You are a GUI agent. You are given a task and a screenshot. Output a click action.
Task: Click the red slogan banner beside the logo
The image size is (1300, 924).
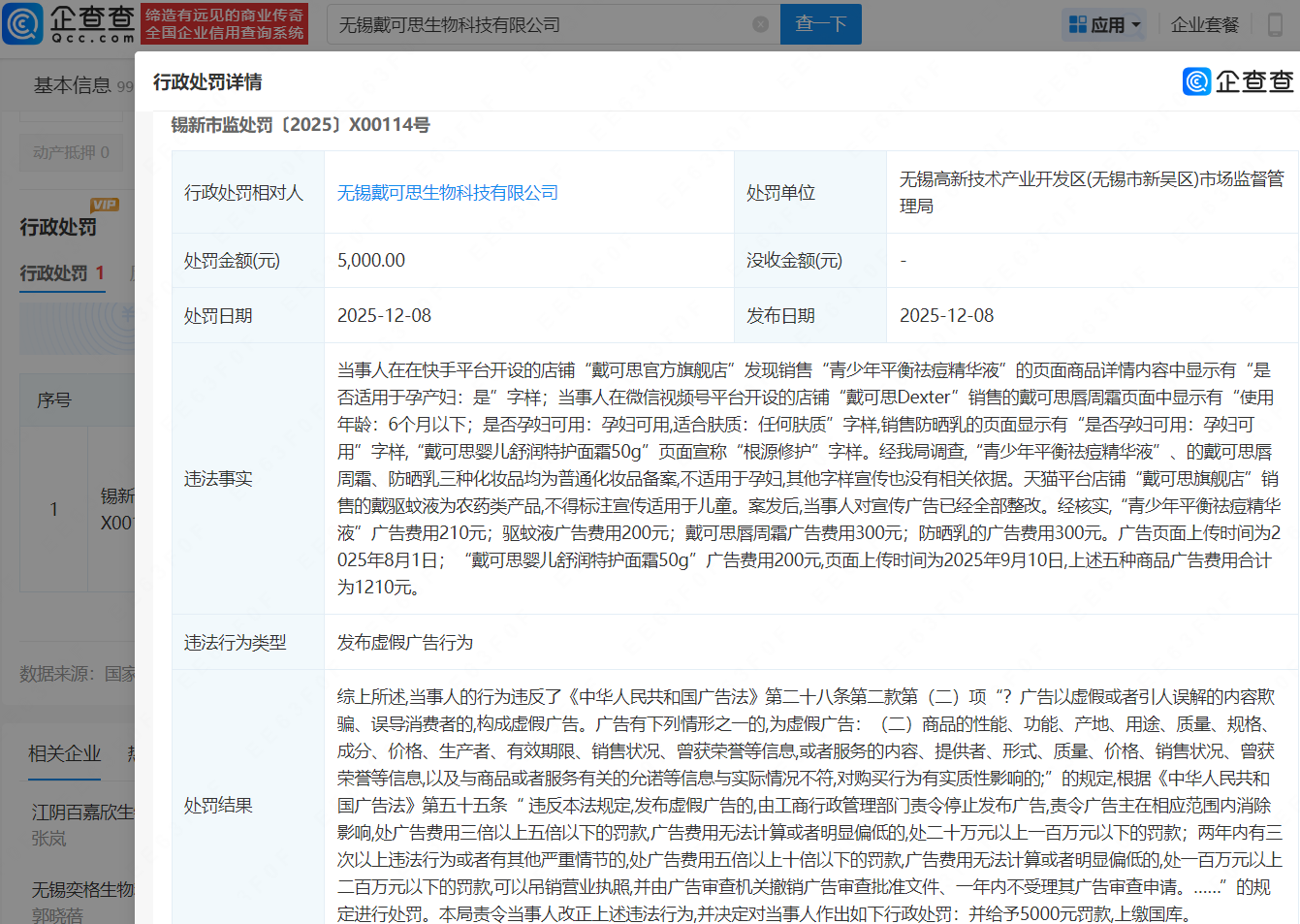tap(224, 24)
